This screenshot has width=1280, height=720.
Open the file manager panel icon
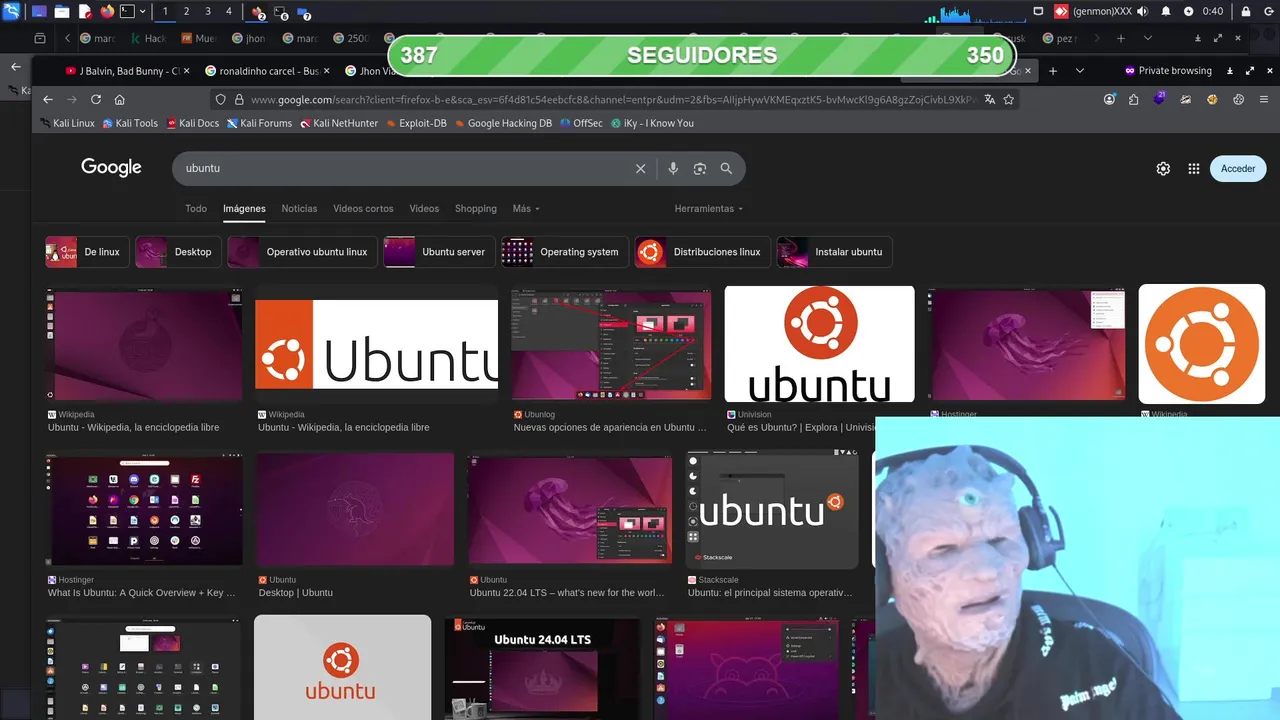pos(62,11)
